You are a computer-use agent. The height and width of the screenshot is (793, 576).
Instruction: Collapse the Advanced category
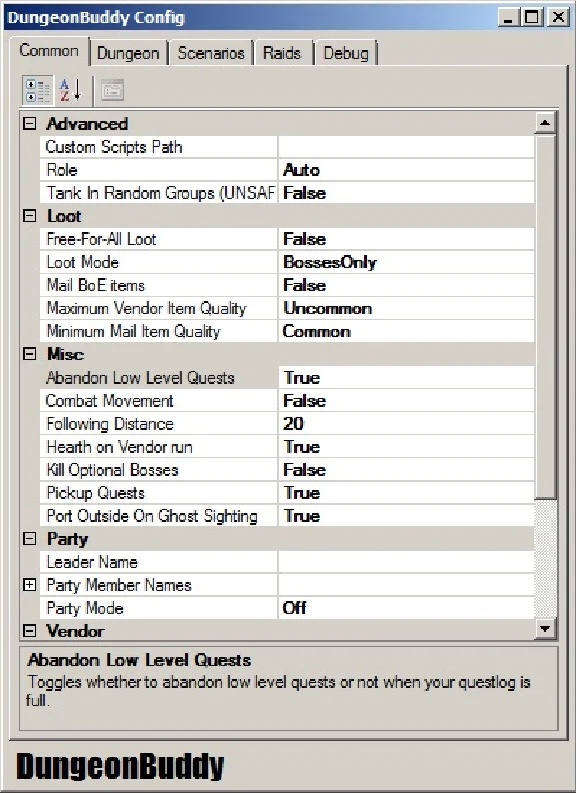30,123
